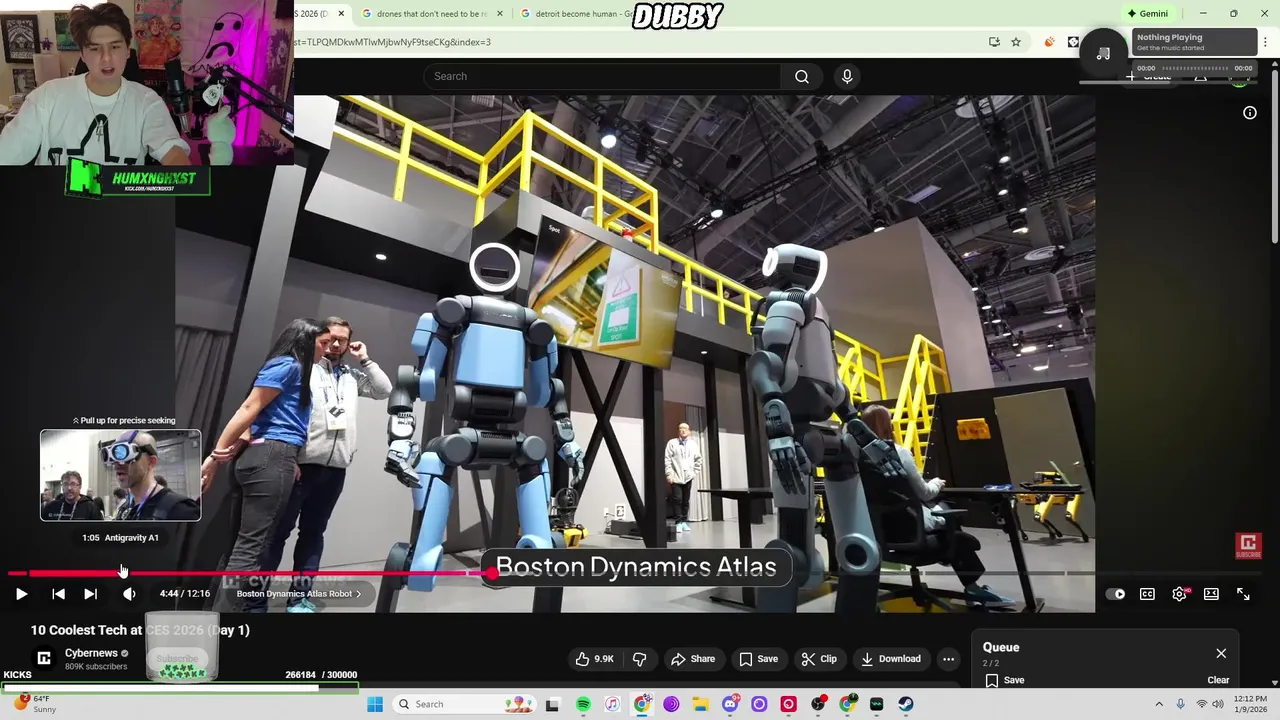Open Cybernews channel name link
This screenshot has height=720, width=1280.
click(91, 653)
